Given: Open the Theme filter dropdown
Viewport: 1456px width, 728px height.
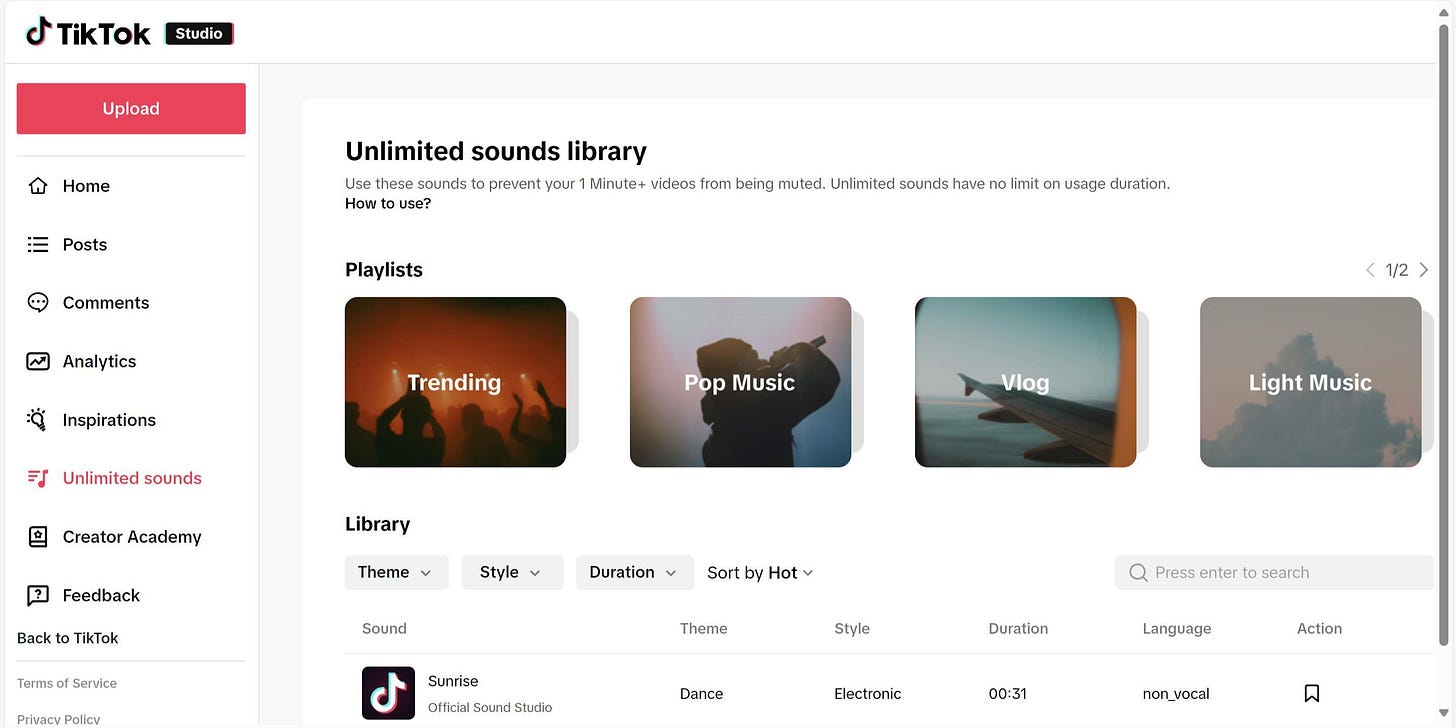Looking at the screenshot, I should pos(396,572).
